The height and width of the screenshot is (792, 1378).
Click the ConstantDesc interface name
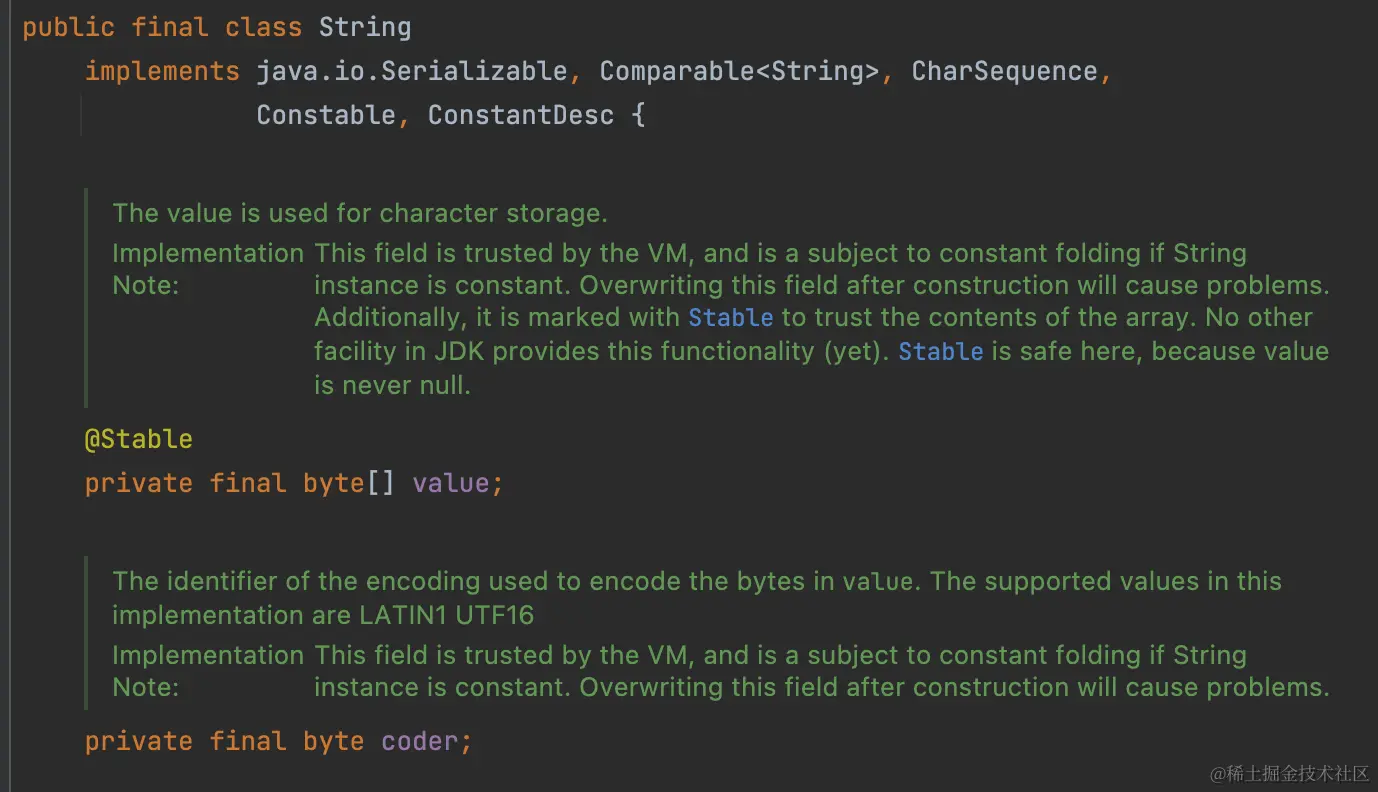click(x=520, y=115)
